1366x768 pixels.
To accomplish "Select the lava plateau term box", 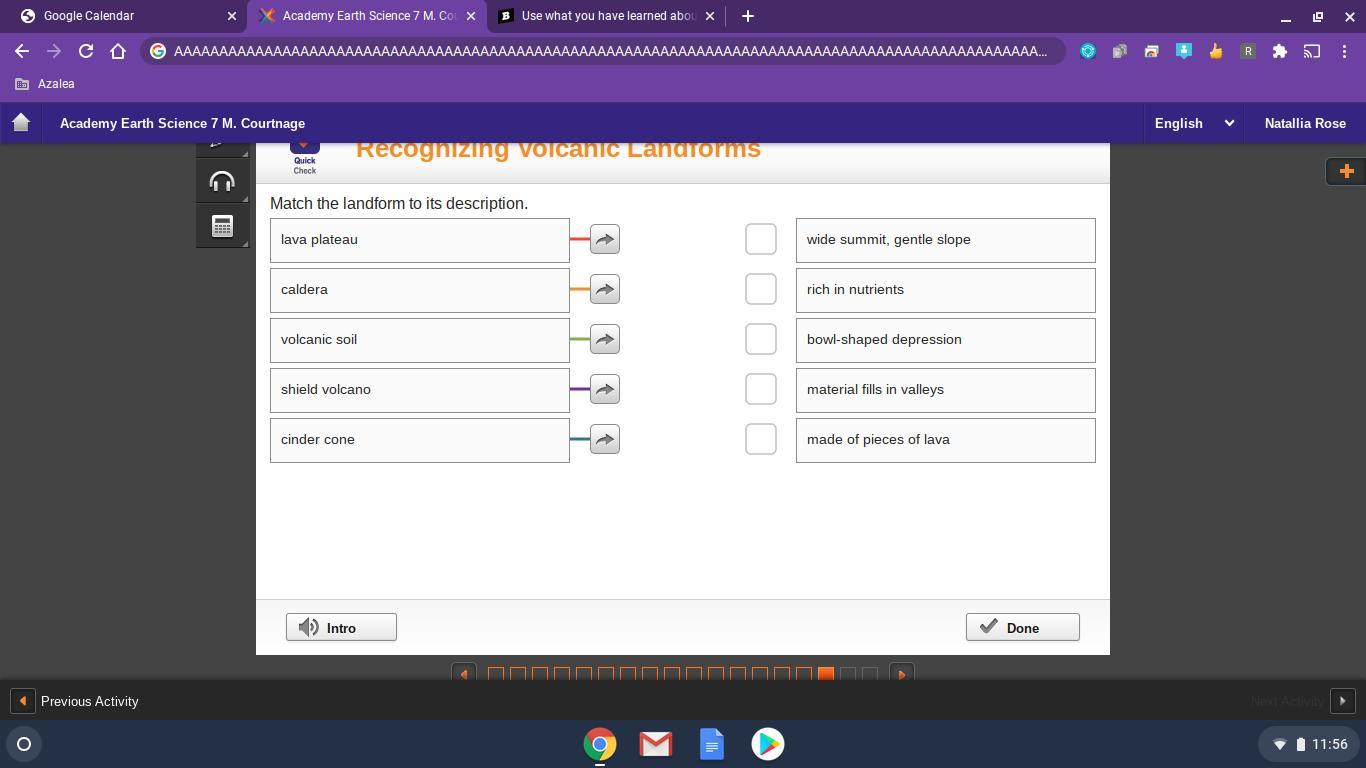I will click(x=420, y=240).
